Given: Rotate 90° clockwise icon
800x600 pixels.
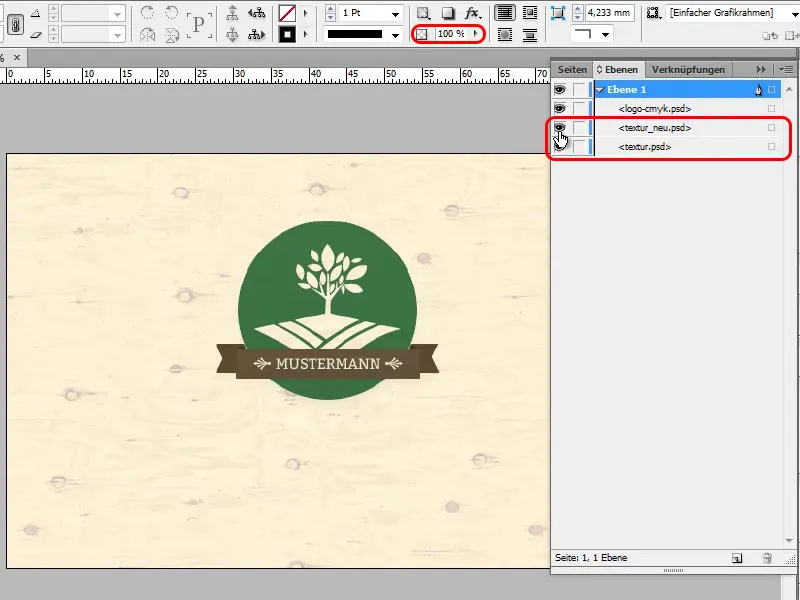Looking at the screenshot, I should [147, 13].
